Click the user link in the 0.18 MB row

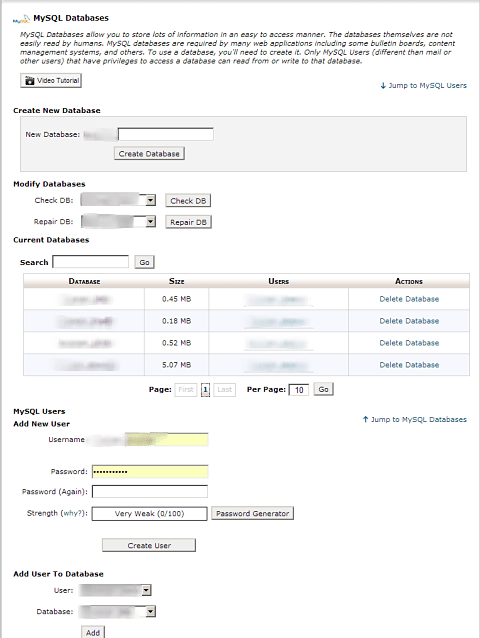point(278,322)
